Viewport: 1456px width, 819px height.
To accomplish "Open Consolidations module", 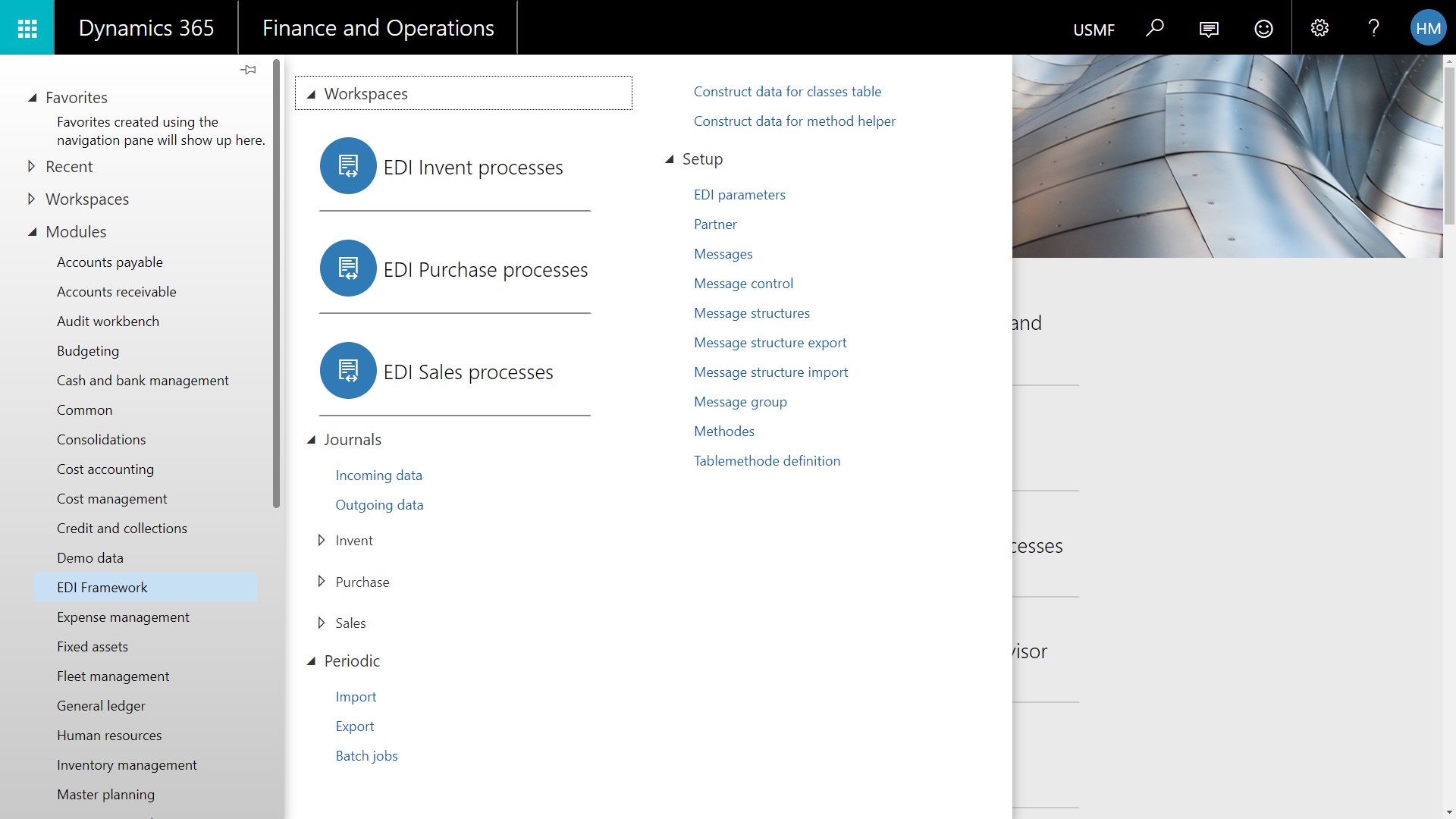I will 101,440.
